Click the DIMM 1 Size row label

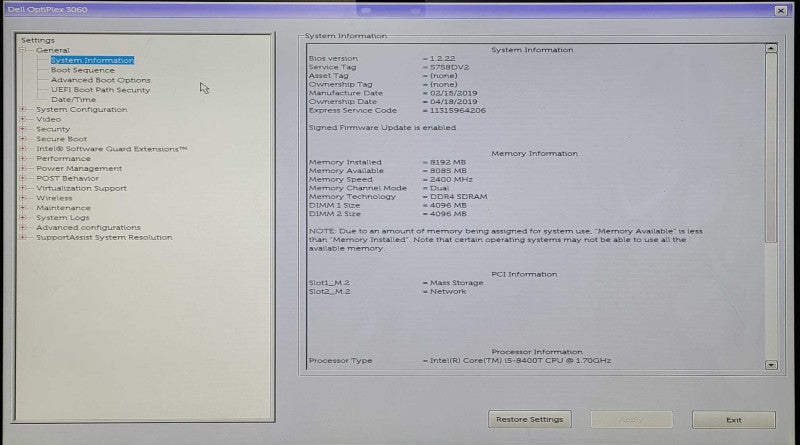tap(334, 205)
